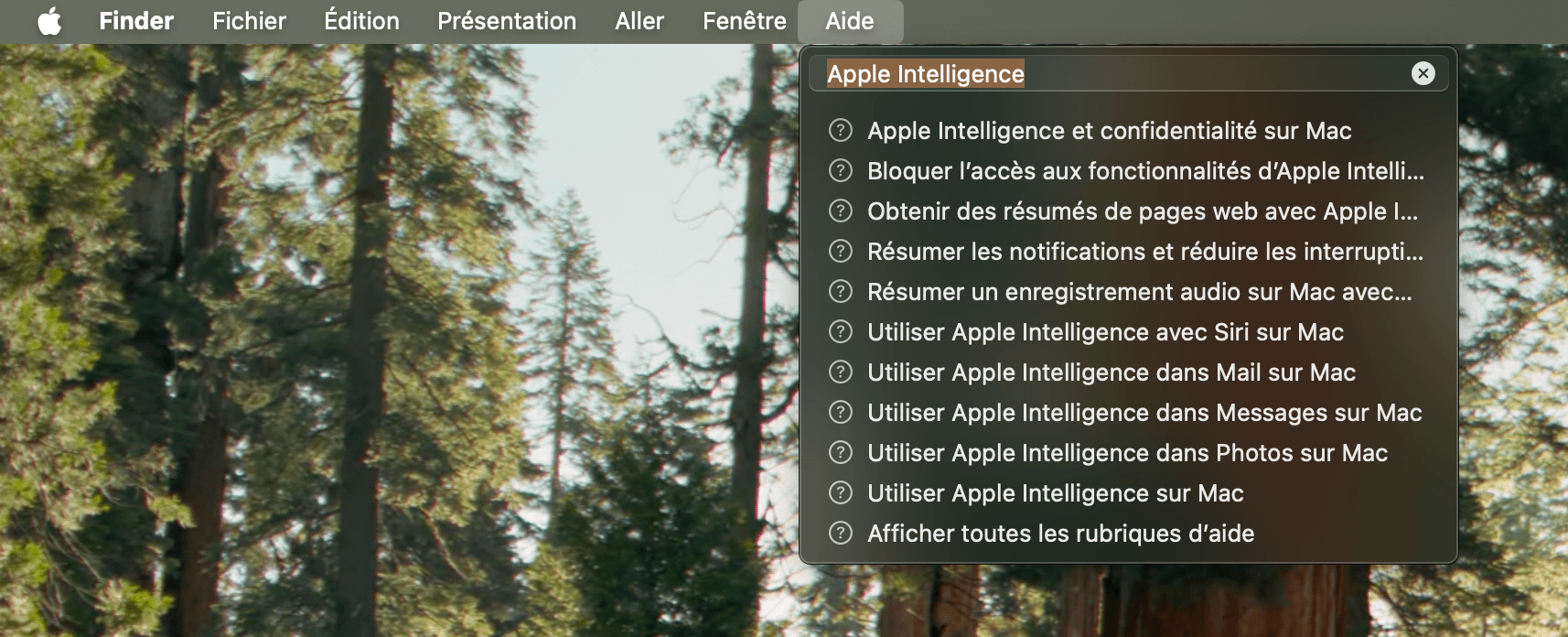Click question mark icon beside 'confidentialité sur Mac'
This screenshot has height=637, width=1568.
[840, 130]
